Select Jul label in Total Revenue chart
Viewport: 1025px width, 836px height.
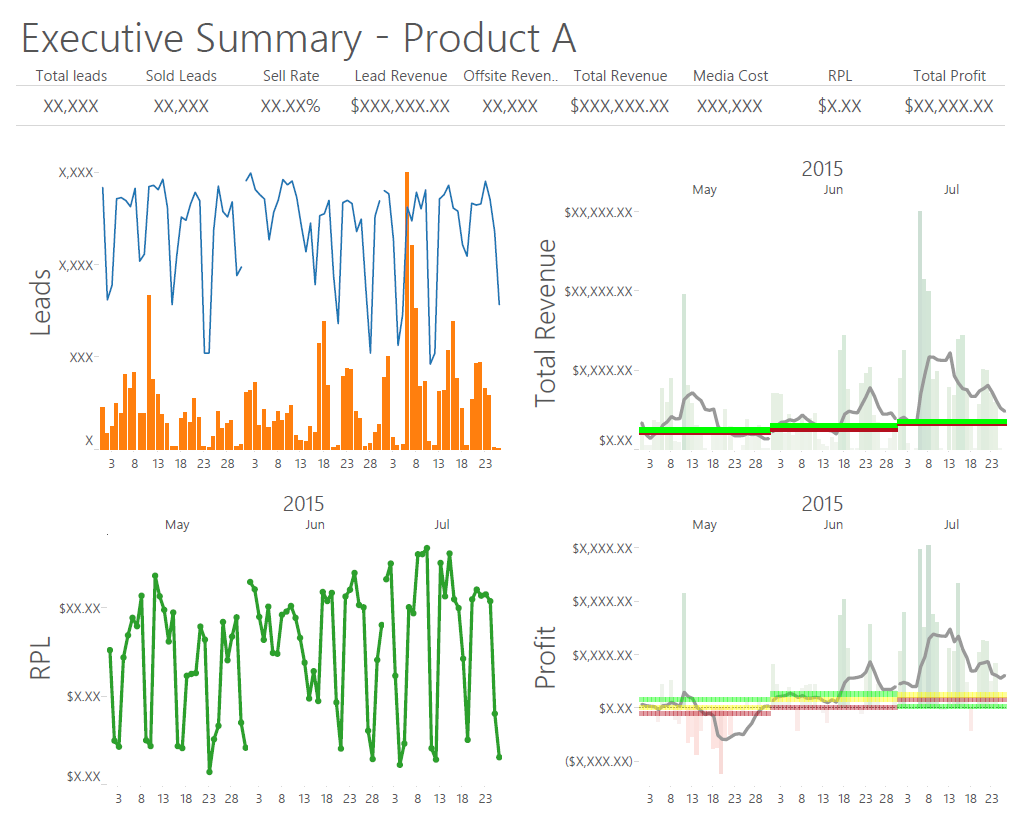[951, 190]
